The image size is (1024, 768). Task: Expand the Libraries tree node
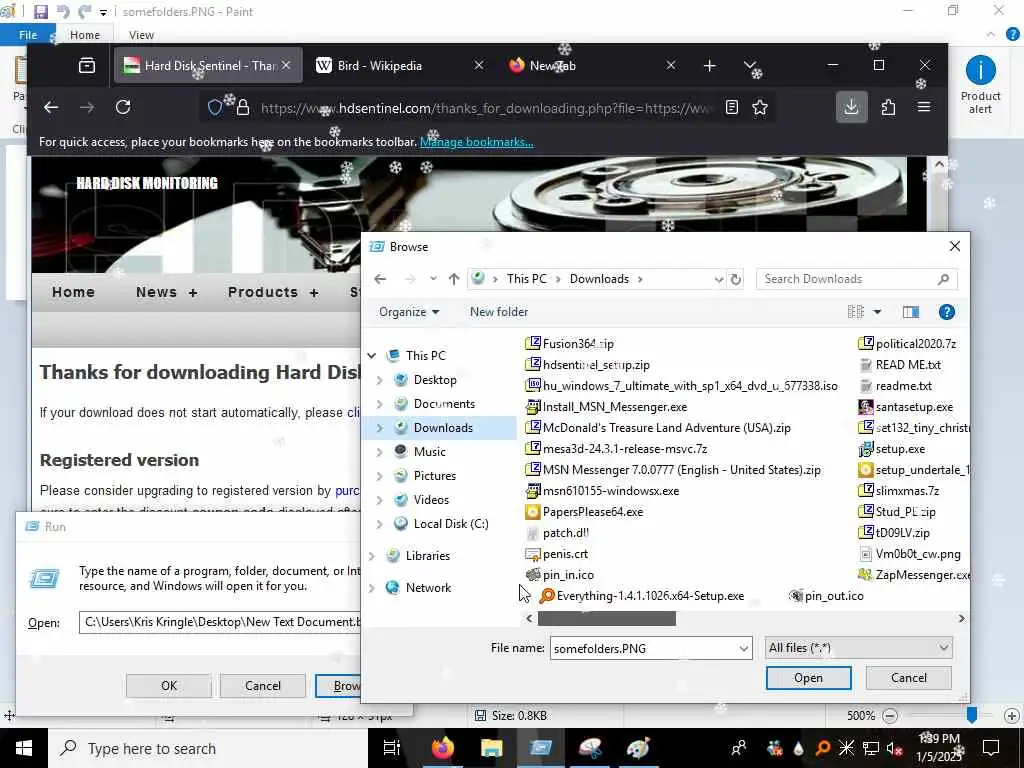[372, 556]
